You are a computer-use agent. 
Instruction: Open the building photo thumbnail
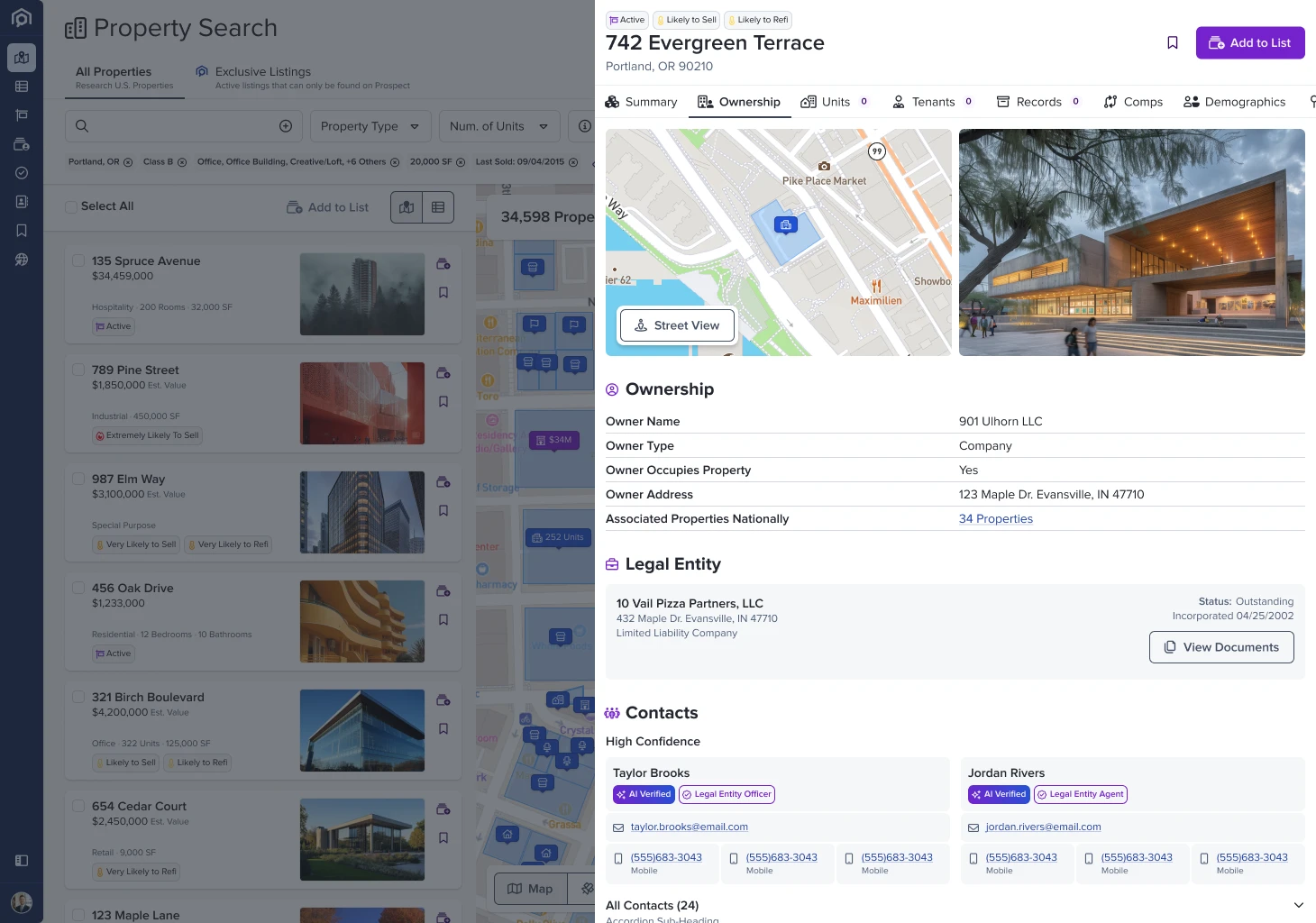tap(1132, 242)
